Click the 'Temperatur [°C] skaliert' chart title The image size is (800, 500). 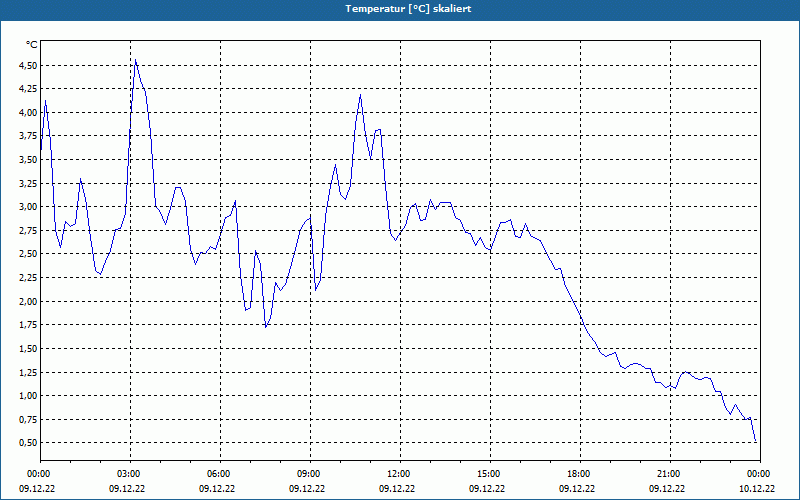point(408,9)
